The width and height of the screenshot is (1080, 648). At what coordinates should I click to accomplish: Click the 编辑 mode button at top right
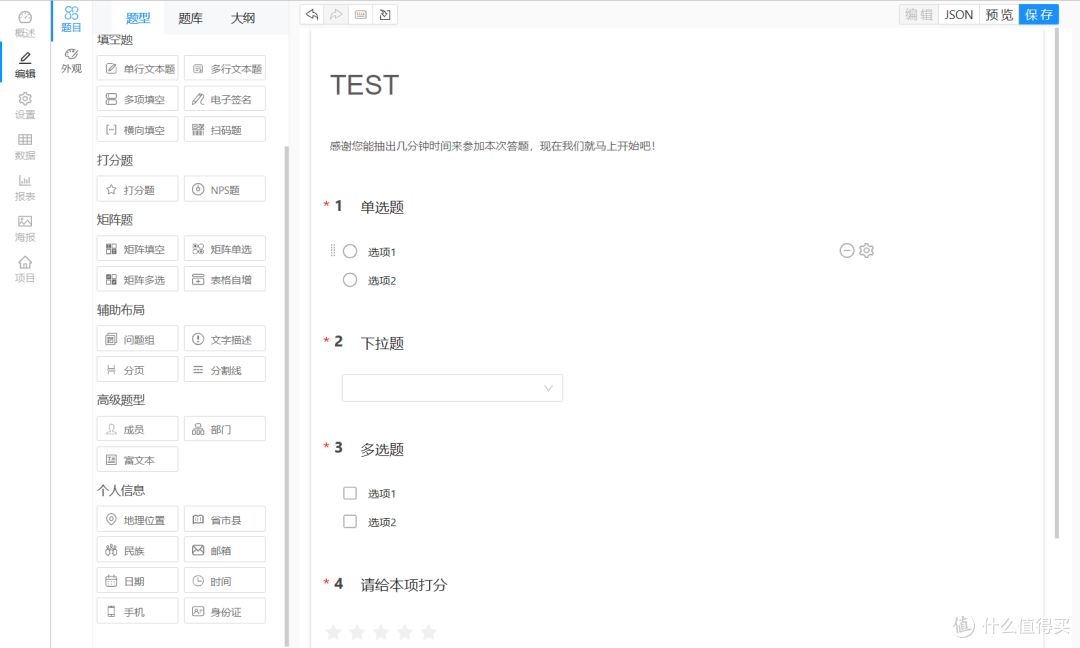pyautogui.click(x=919, y=14)
